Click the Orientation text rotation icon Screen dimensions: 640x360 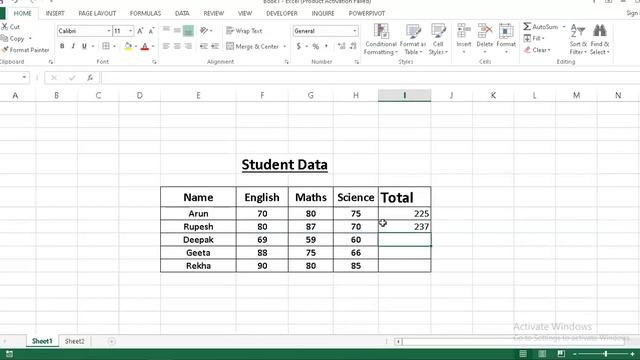pos(204,31)
